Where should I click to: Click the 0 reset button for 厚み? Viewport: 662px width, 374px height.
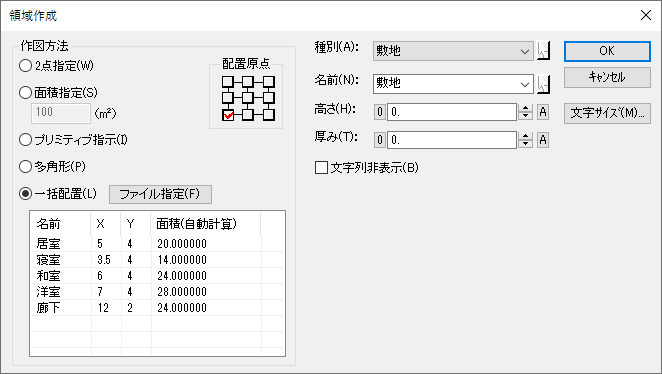380,140
